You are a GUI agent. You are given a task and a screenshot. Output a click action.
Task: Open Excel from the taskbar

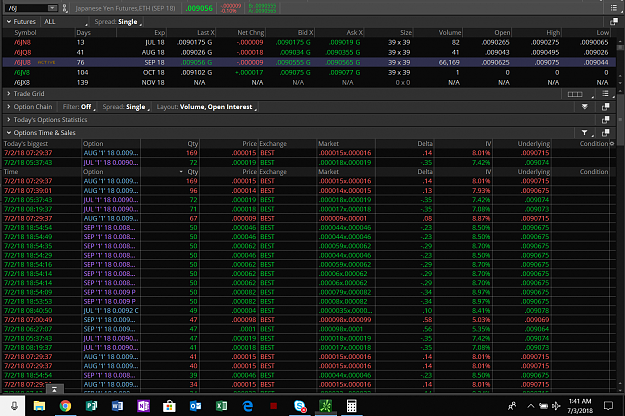click(222, 406)
